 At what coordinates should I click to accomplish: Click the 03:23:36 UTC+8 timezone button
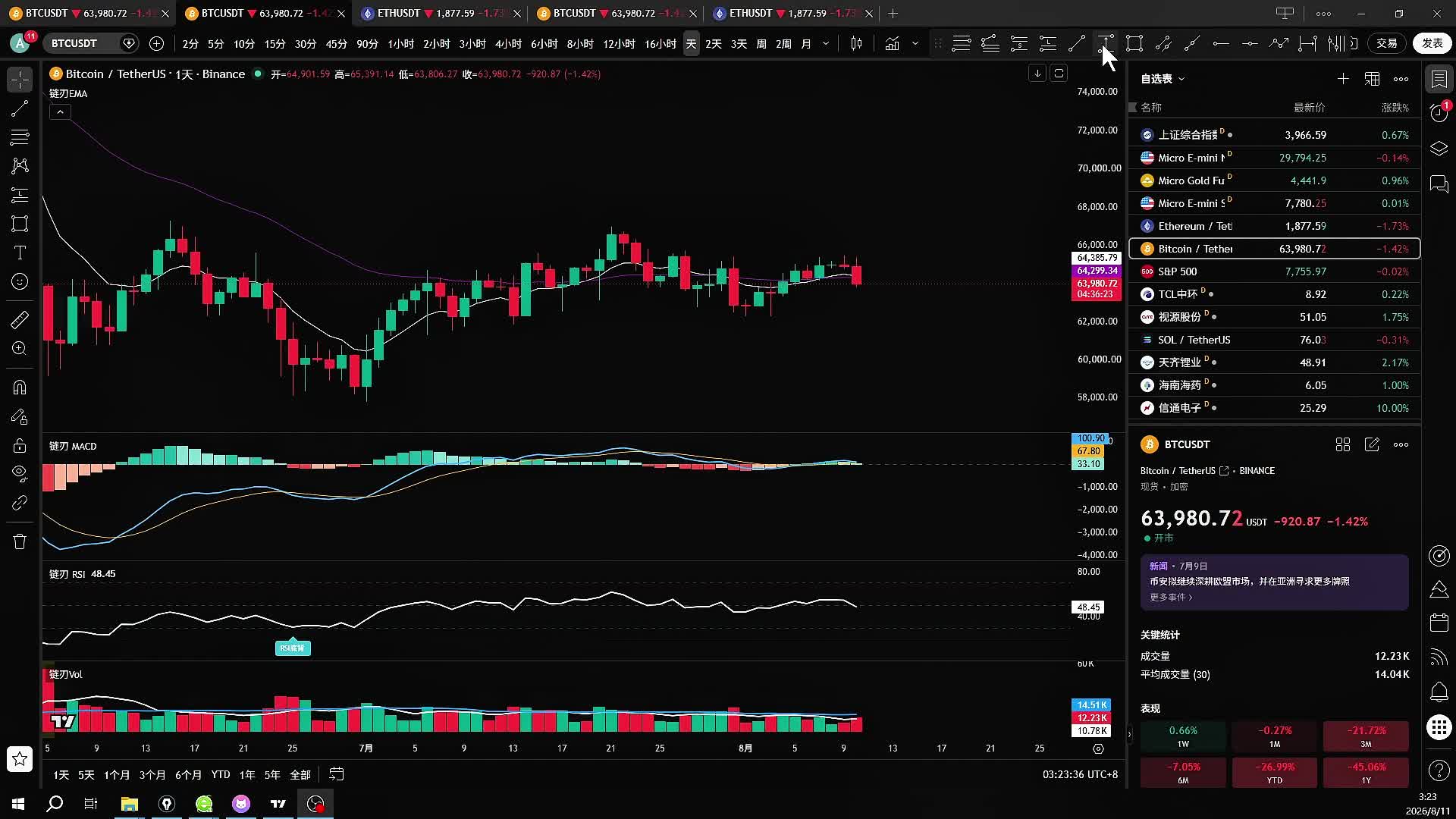[1080, 774]
